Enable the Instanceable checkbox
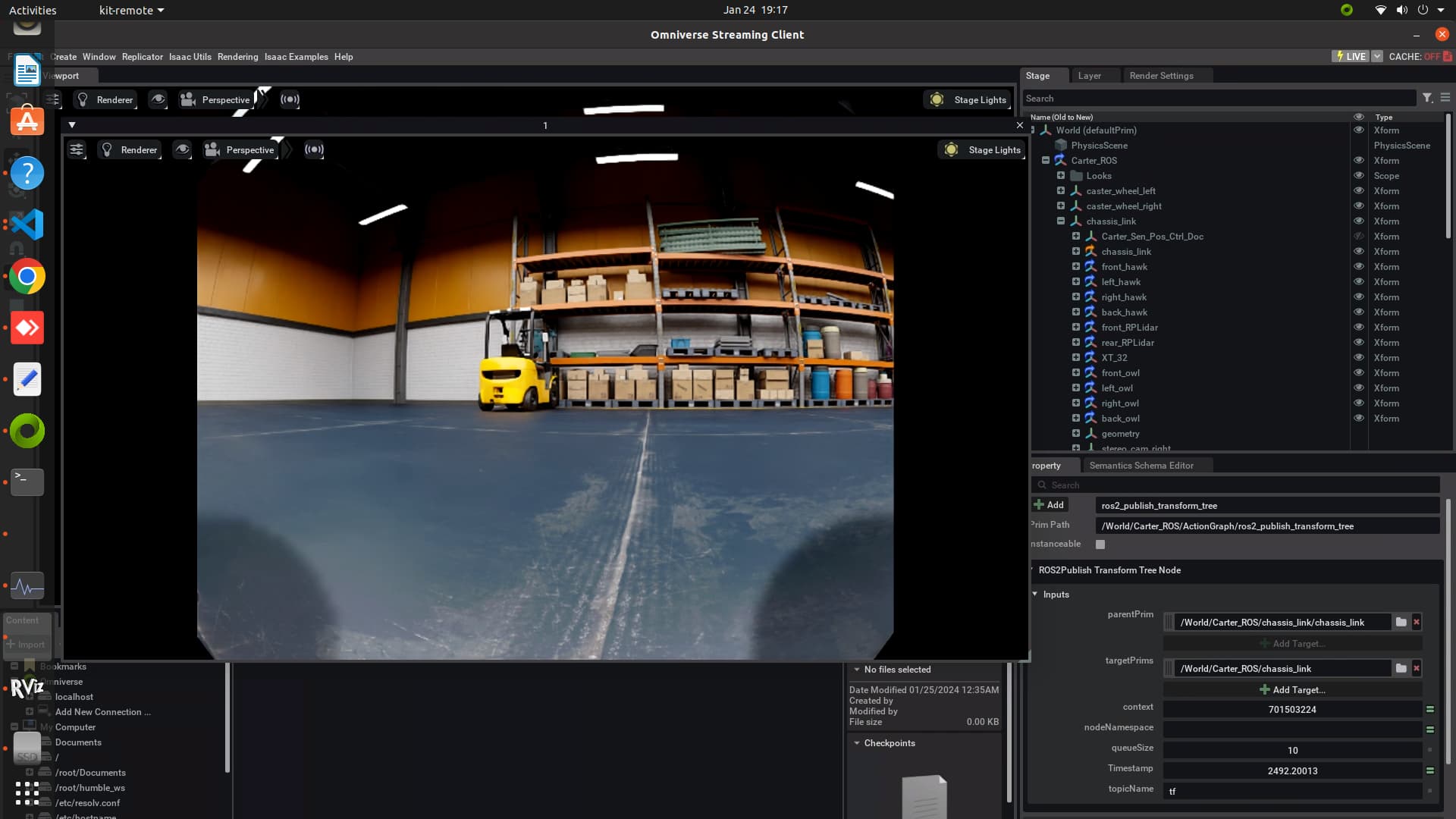 pos(1100,544)
